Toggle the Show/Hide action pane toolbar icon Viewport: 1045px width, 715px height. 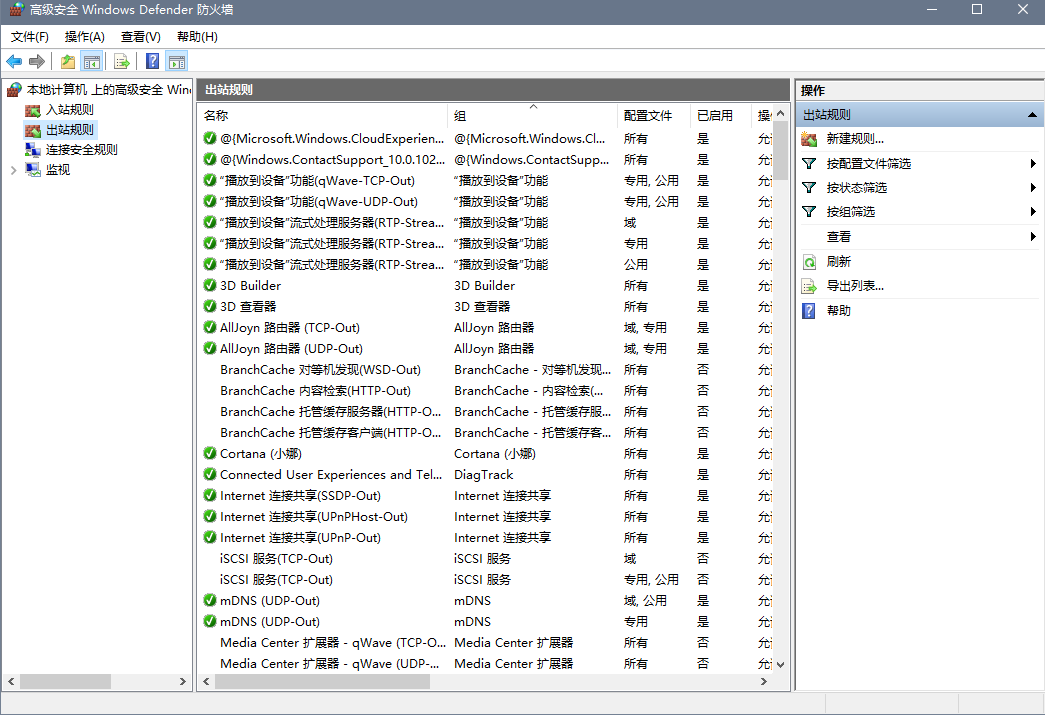click(177, 61)
